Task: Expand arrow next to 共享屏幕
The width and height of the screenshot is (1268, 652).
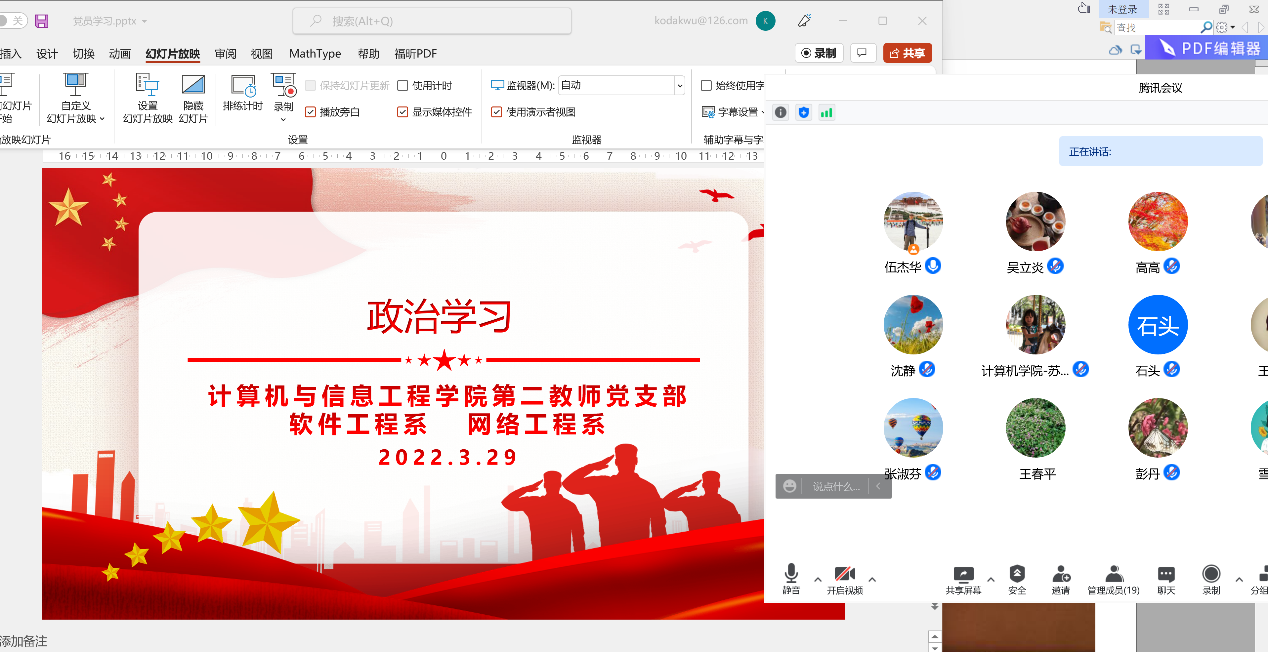Action: coord(991,579)
